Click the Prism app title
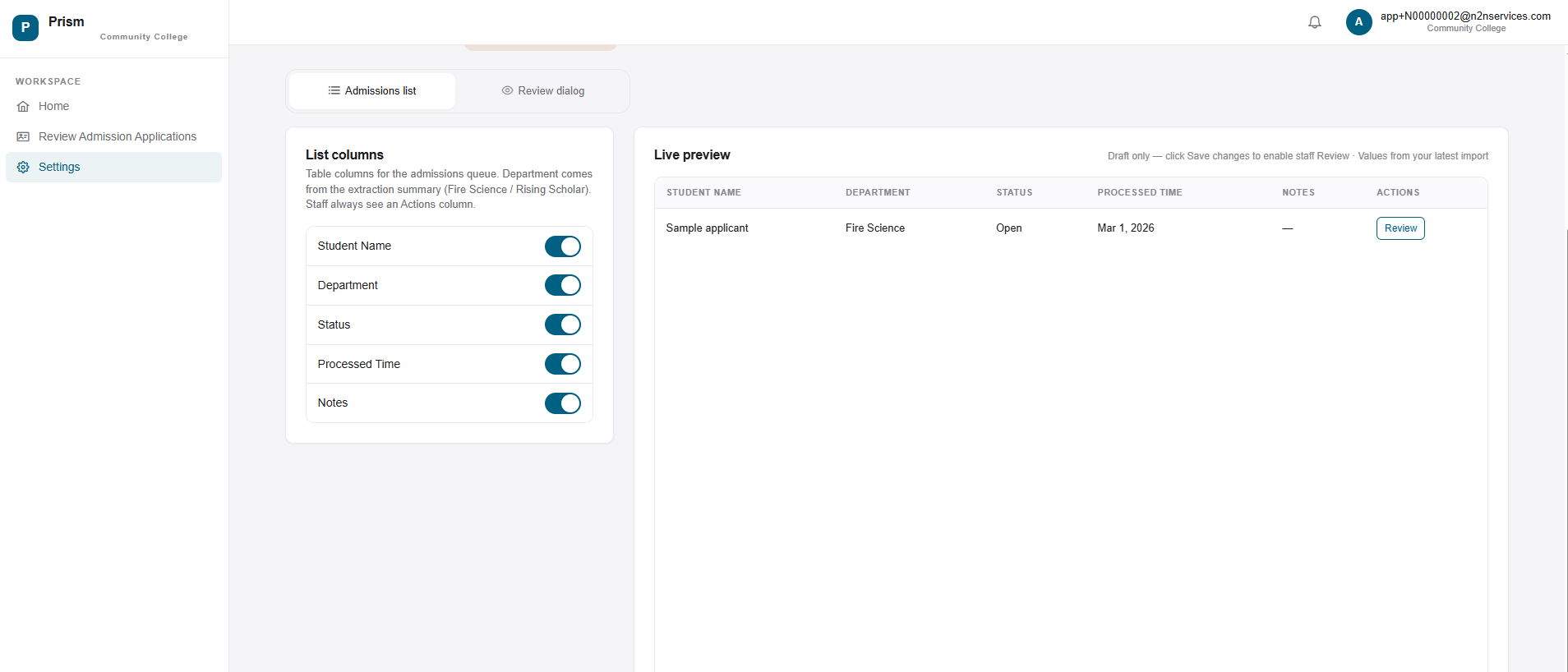This screenshot has height=672, width=1568. 67,21
